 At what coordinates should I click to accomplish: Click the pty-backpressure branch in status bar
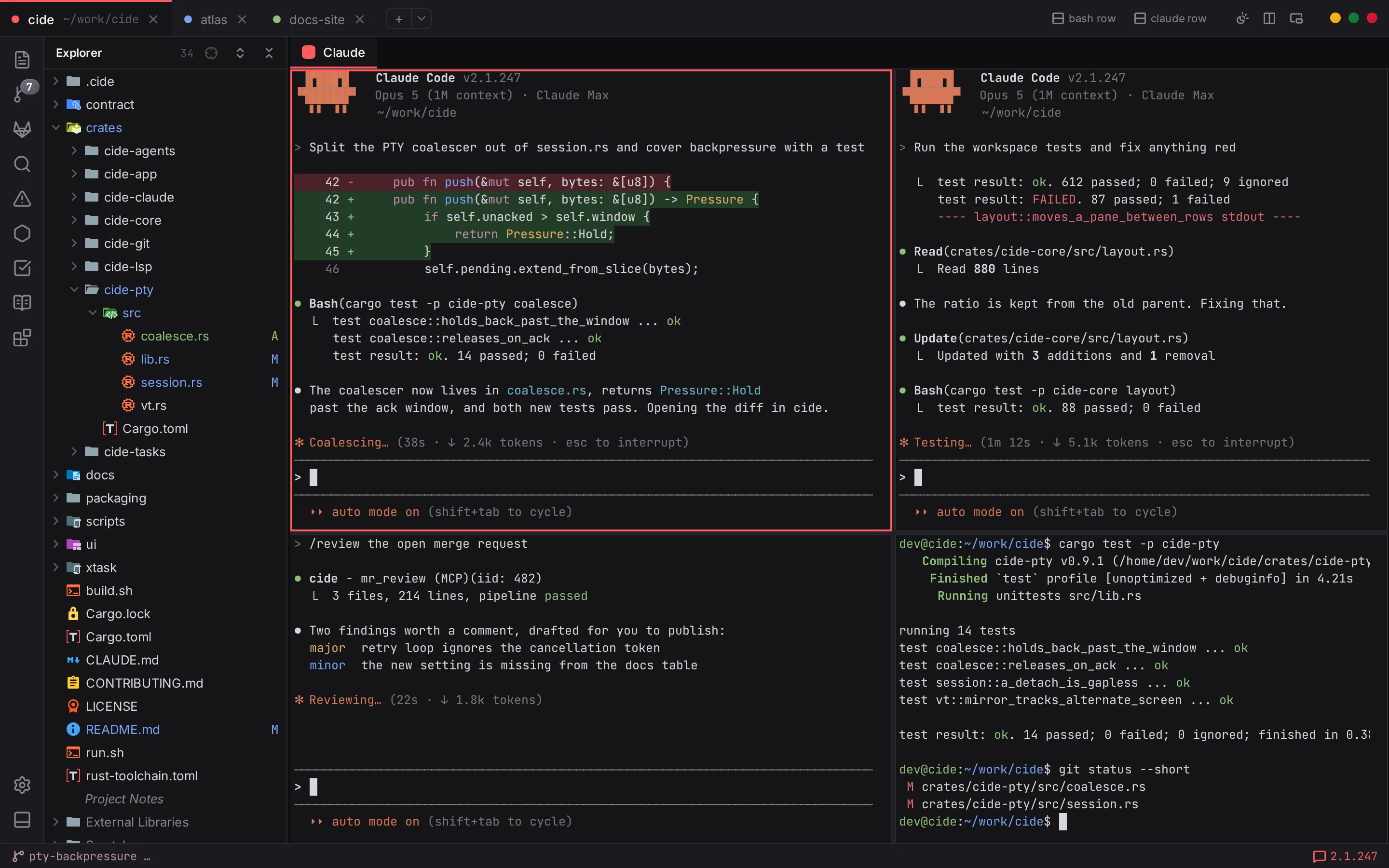[x=82, y=856]
